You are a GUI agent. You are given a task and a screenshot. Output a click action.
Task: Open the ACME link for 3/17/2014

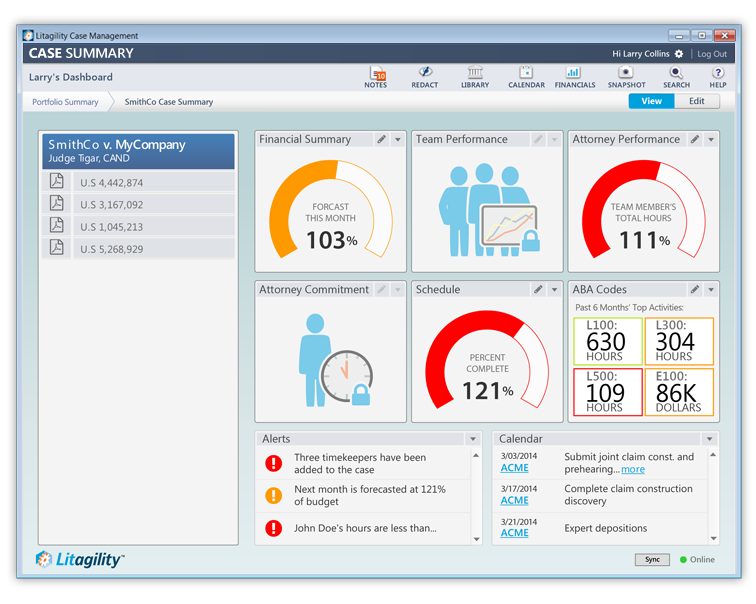coord(514,500)
